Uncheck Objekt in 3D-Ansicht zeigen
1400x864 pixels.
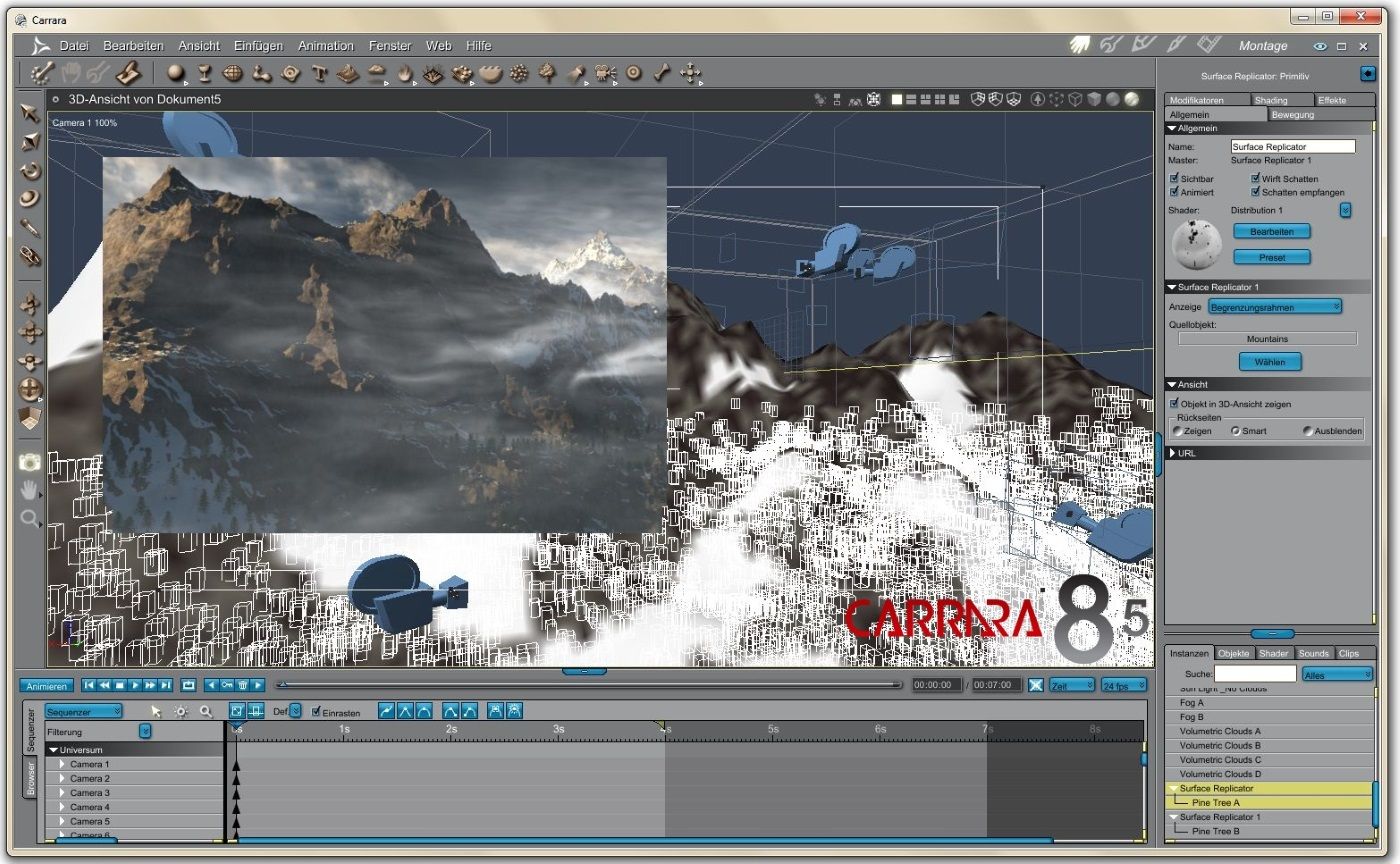1175,404
